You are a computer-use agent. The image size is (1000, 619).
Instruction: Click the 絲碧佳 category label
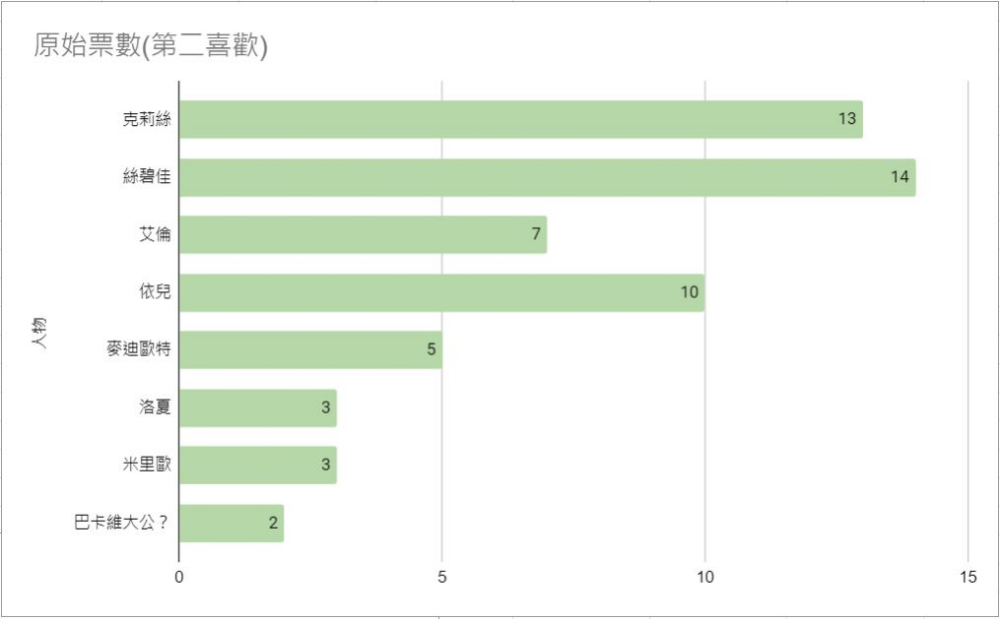coord(147,177)
